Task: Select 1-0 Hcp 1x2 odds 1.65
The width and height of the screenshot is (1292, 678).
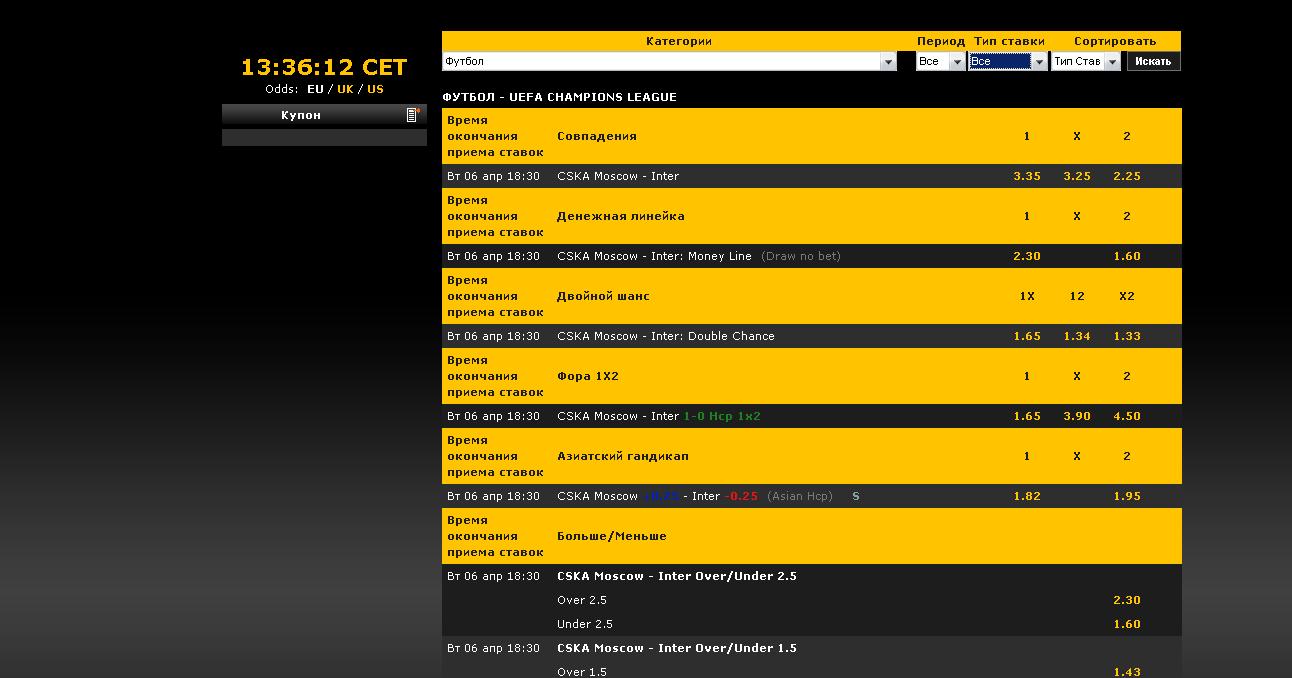Action: coord(1027,416)
